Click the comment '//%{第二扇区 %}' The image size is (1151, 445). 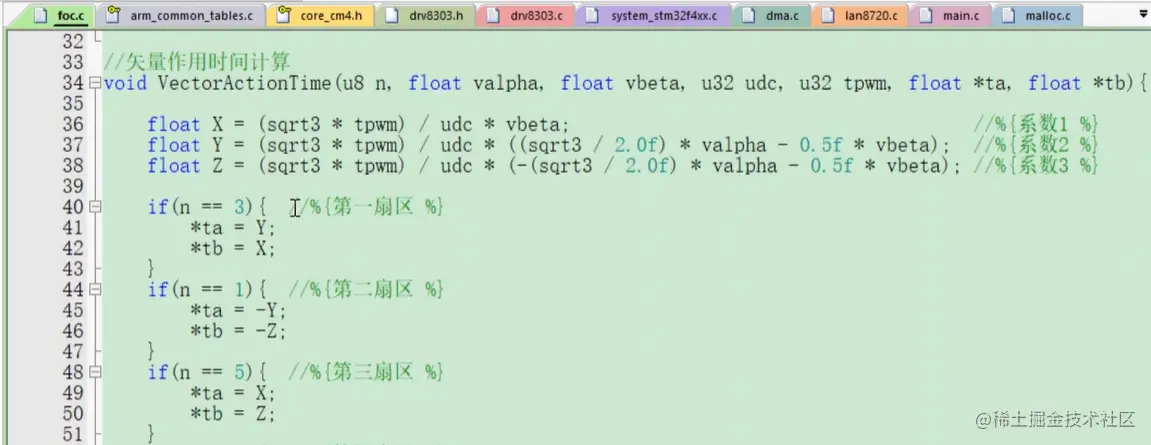(x=366, y=290)
